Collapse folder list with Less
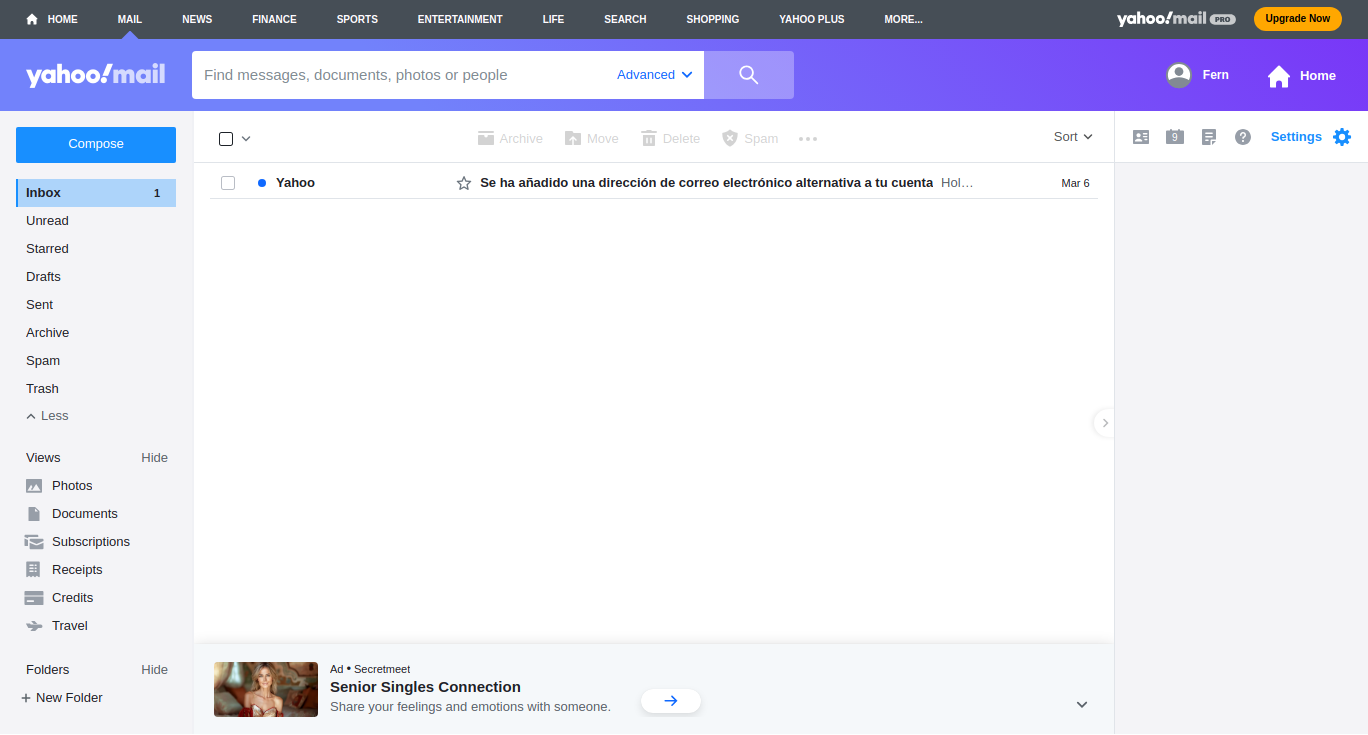 [48, 416]
